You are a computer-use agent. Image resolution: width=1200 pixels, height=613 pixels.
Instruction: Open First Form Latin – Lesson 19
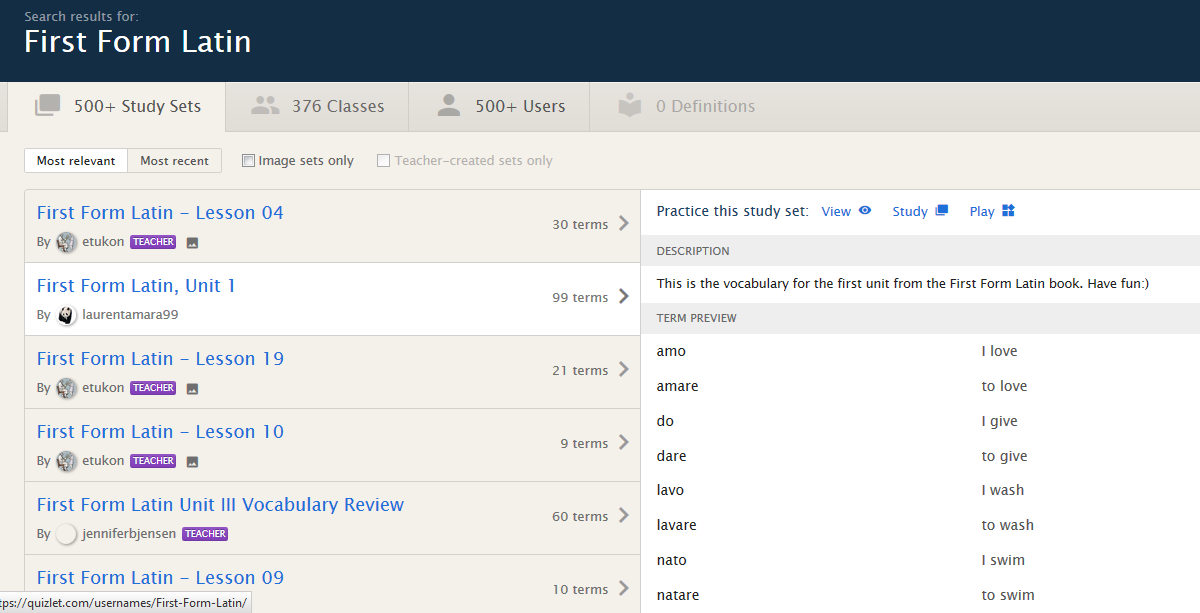[160, 358]
